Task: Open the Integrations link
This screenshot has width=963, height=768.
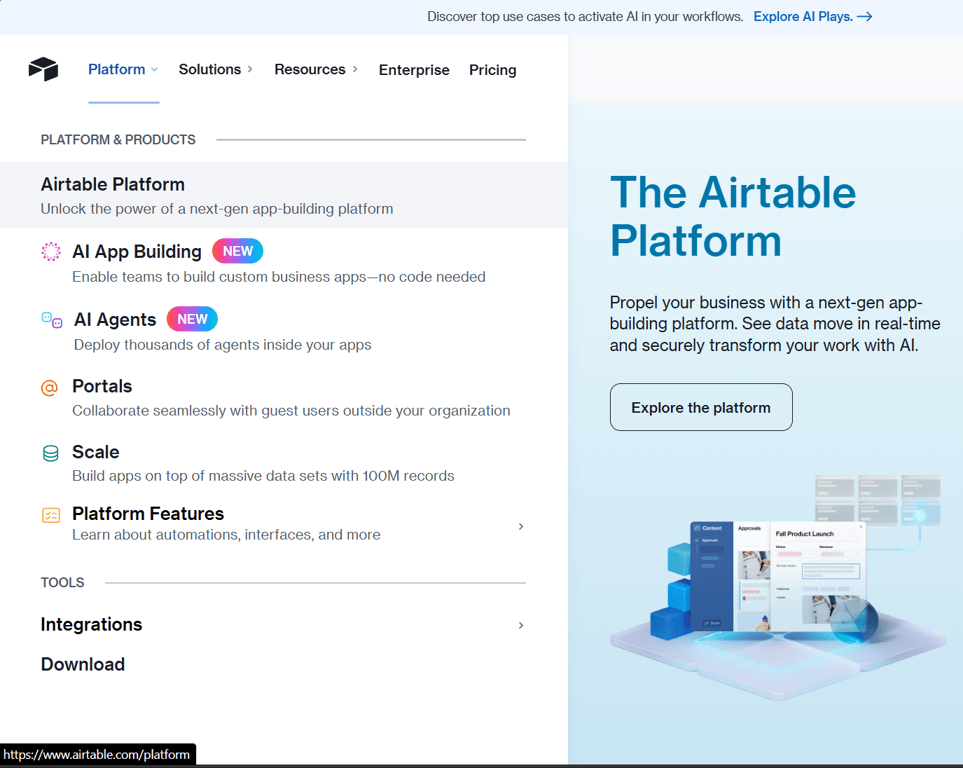Action: tap(92, 624)
